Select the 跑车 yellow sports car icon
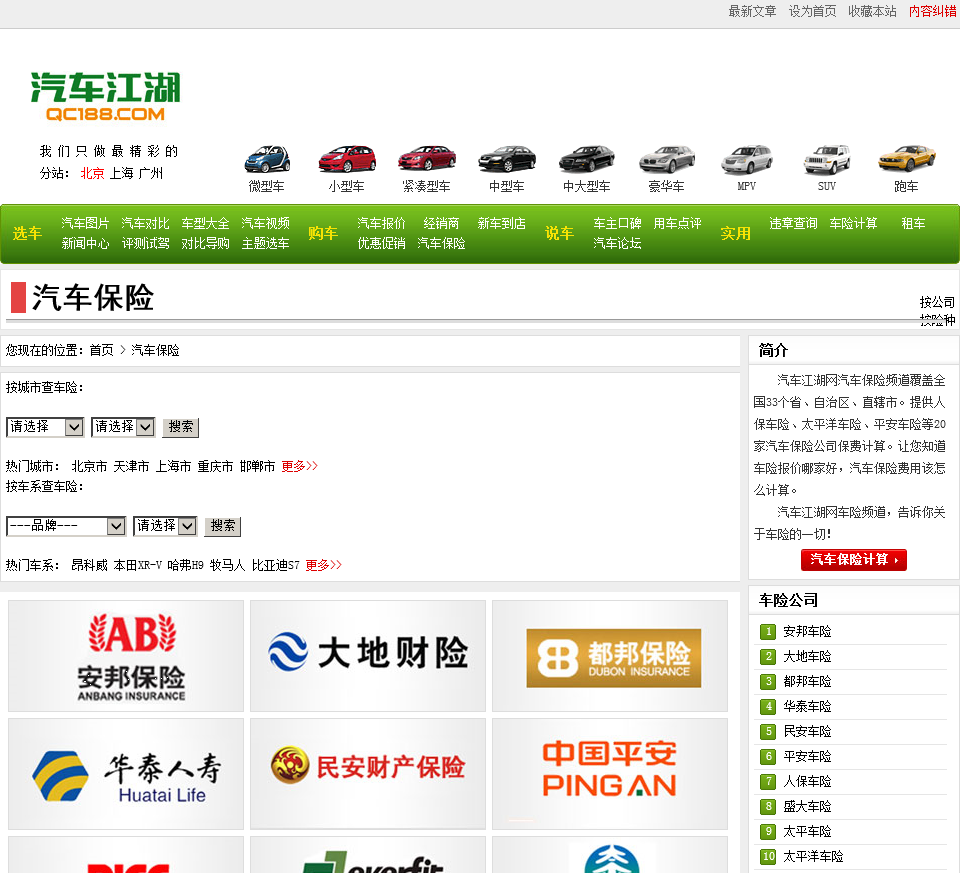The image size is (960, 873). 907,159
